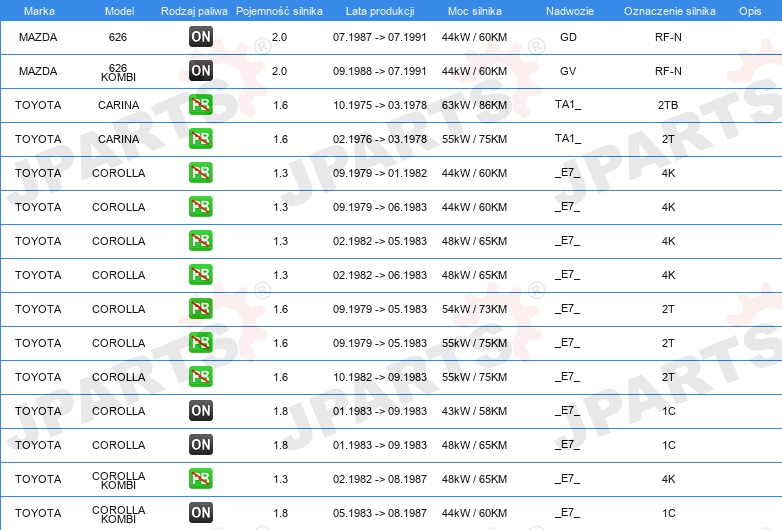
Task: Click the RF-N engine code in the first row
Action: 668,37
